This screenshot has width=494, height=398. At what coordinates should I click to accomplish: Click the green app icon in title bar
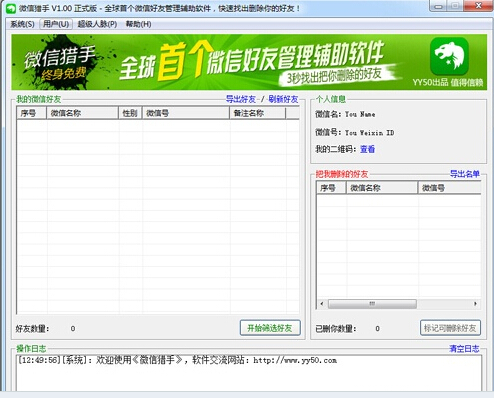(11, 8)
